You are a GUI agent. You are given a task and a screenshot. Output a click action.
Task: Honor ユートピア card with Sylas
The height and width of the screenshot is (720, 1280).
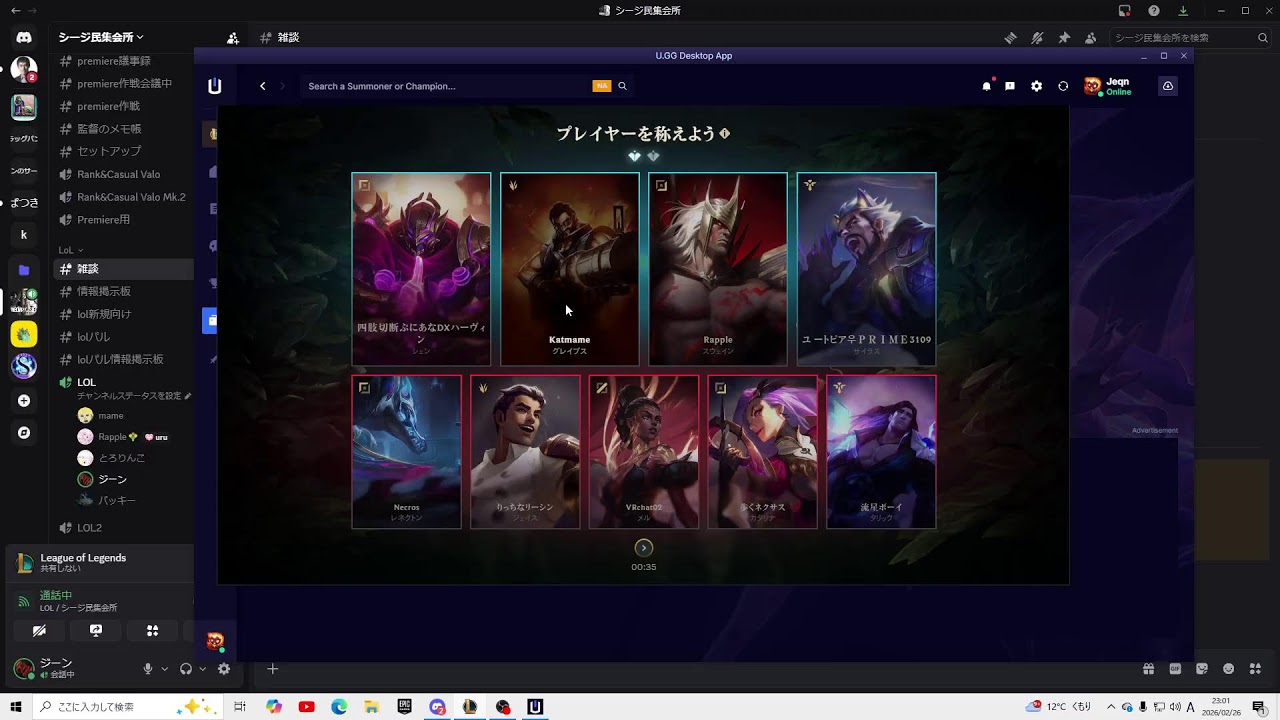867,269
